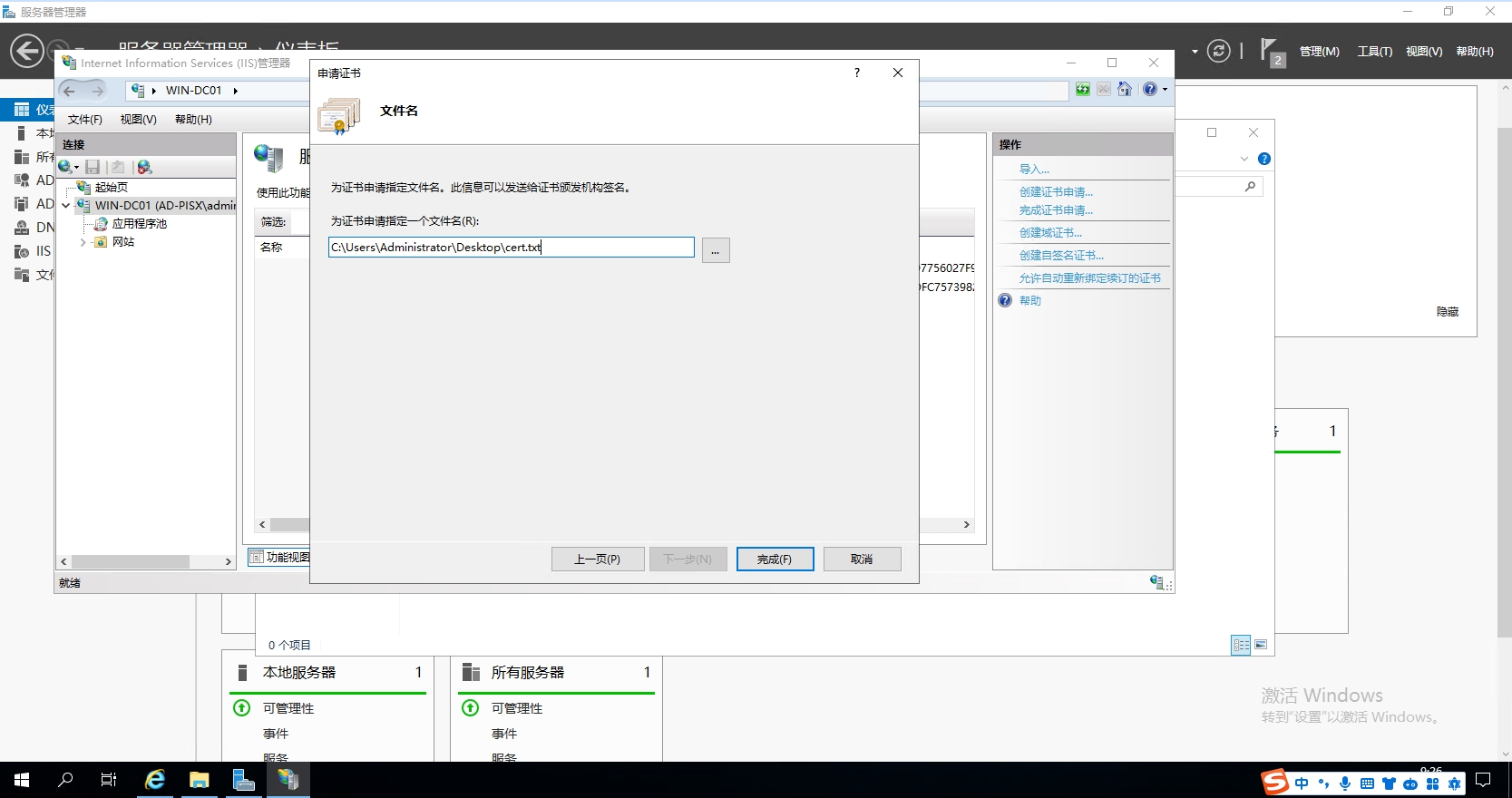Click the 导入... action link

1034,170
